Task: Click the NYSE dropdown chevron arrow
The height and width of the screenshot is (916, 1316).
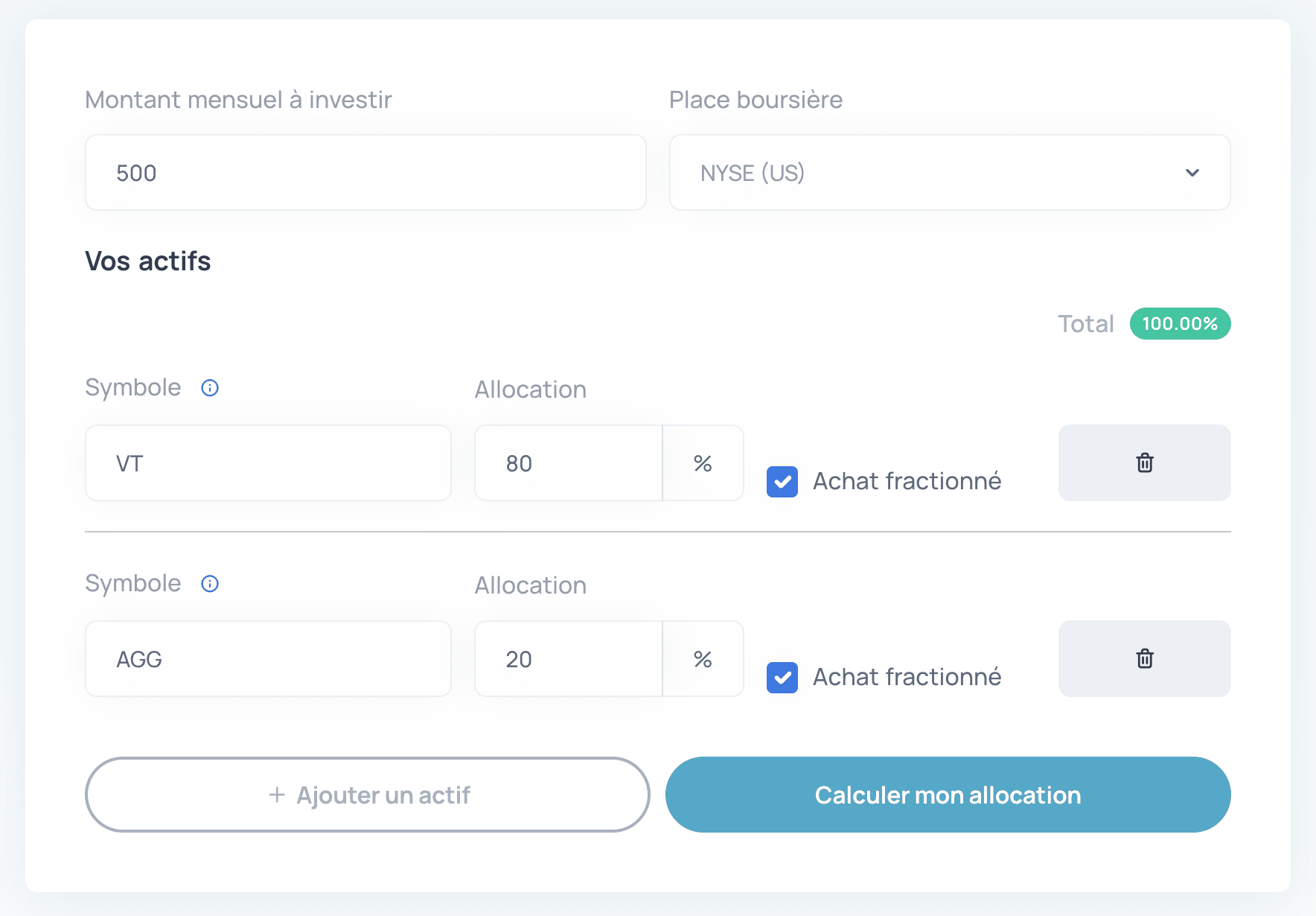Action: click(x=1192, y=173)
